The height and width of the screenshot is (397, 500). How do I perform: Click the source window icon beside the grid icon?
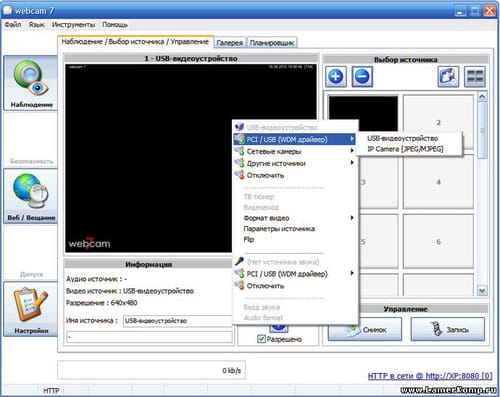click(448, 77)
